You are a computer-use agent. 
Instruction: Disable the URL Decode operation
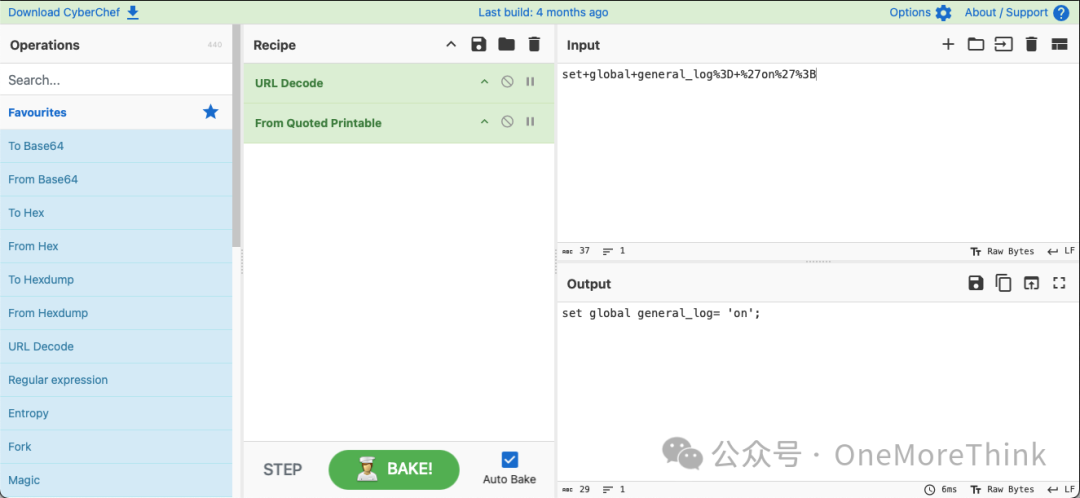507,82
